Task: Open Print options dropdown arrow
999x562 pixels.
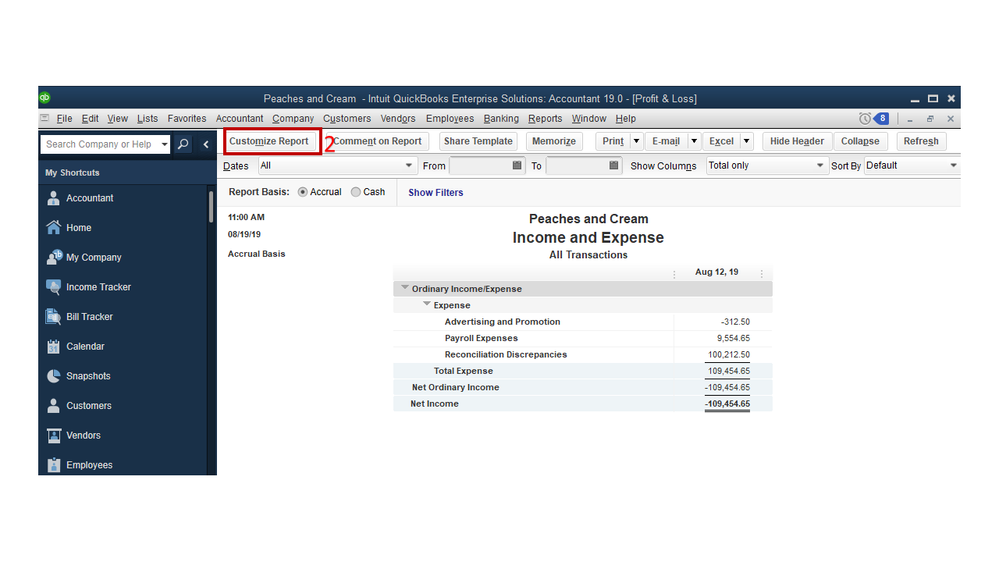Action: 636,141
